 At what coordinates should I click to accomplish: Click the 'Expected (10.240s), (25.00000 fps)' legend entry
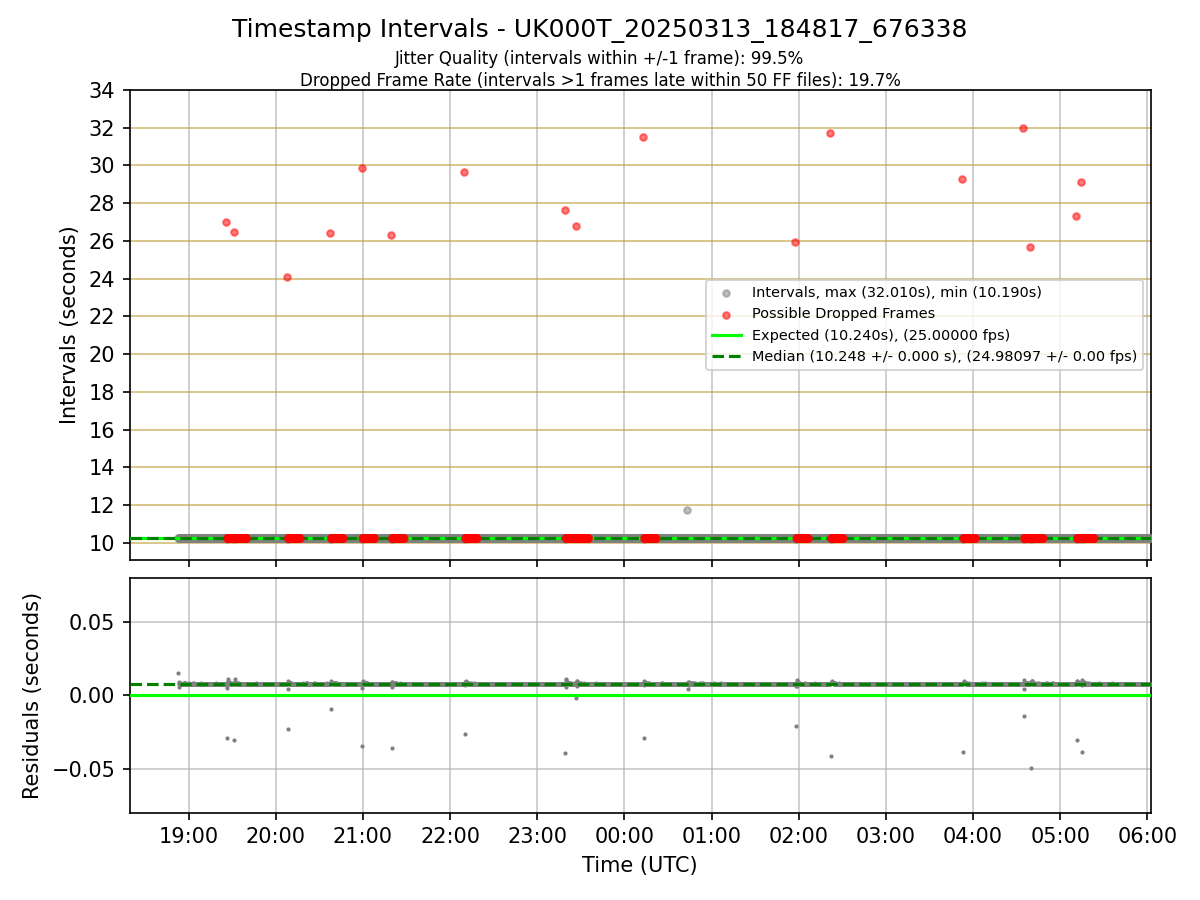pos(881,335)
